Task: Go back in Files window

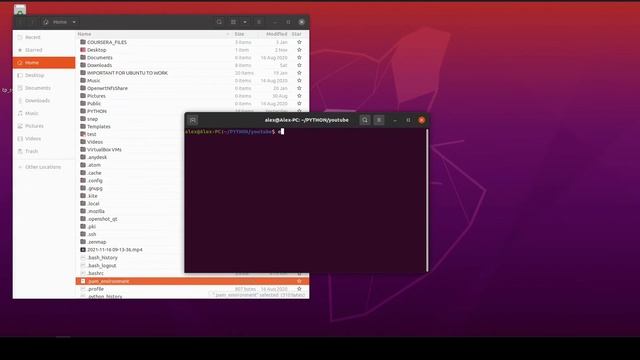Action: click(21, 22)
